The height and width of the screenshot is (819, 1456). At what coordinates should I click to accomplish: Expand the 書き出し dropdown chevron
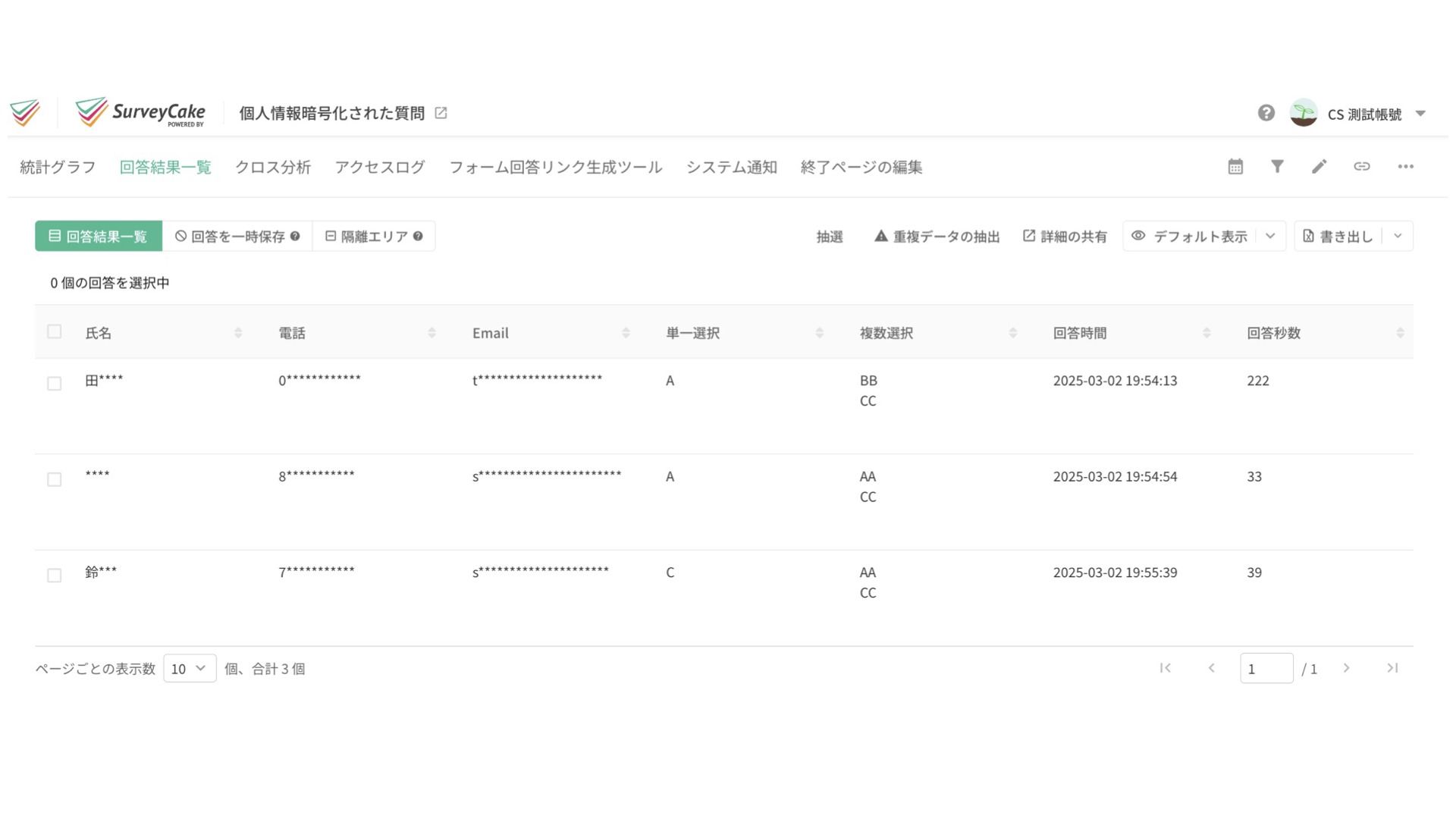coord(1398,236)
